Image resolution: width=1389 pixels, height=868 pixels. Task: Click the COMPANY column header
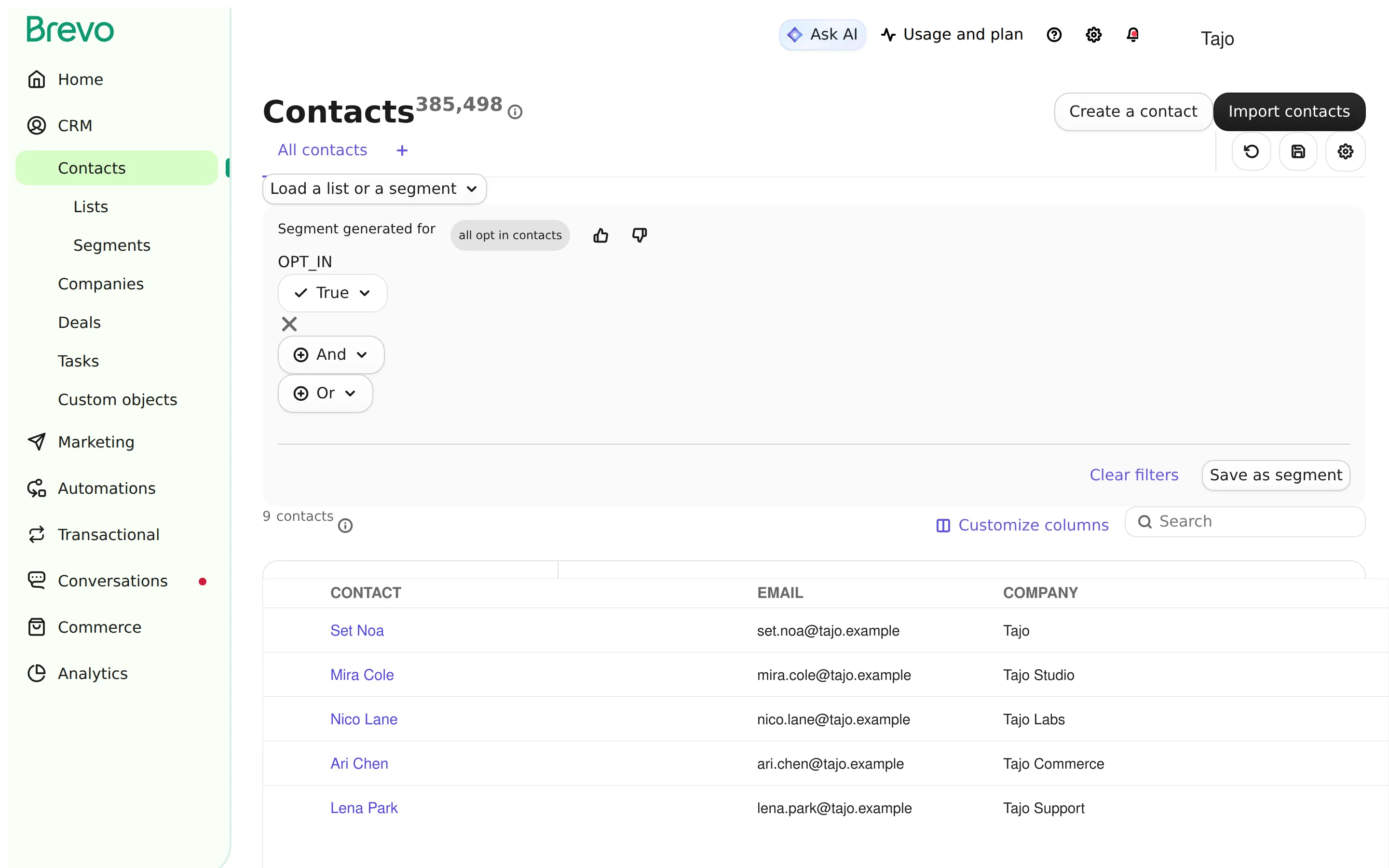[1040, 593]
